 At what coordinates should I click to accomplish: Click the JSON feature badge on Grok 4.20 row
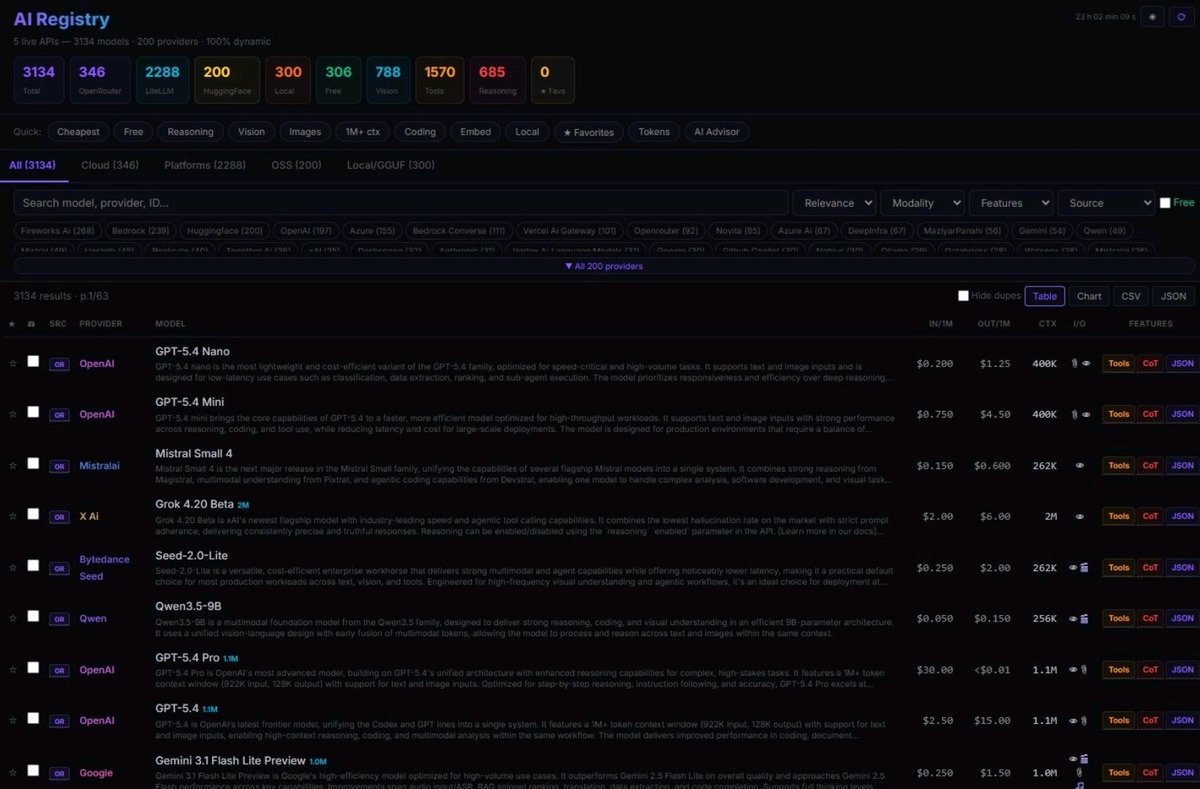tap(1182, 516)
